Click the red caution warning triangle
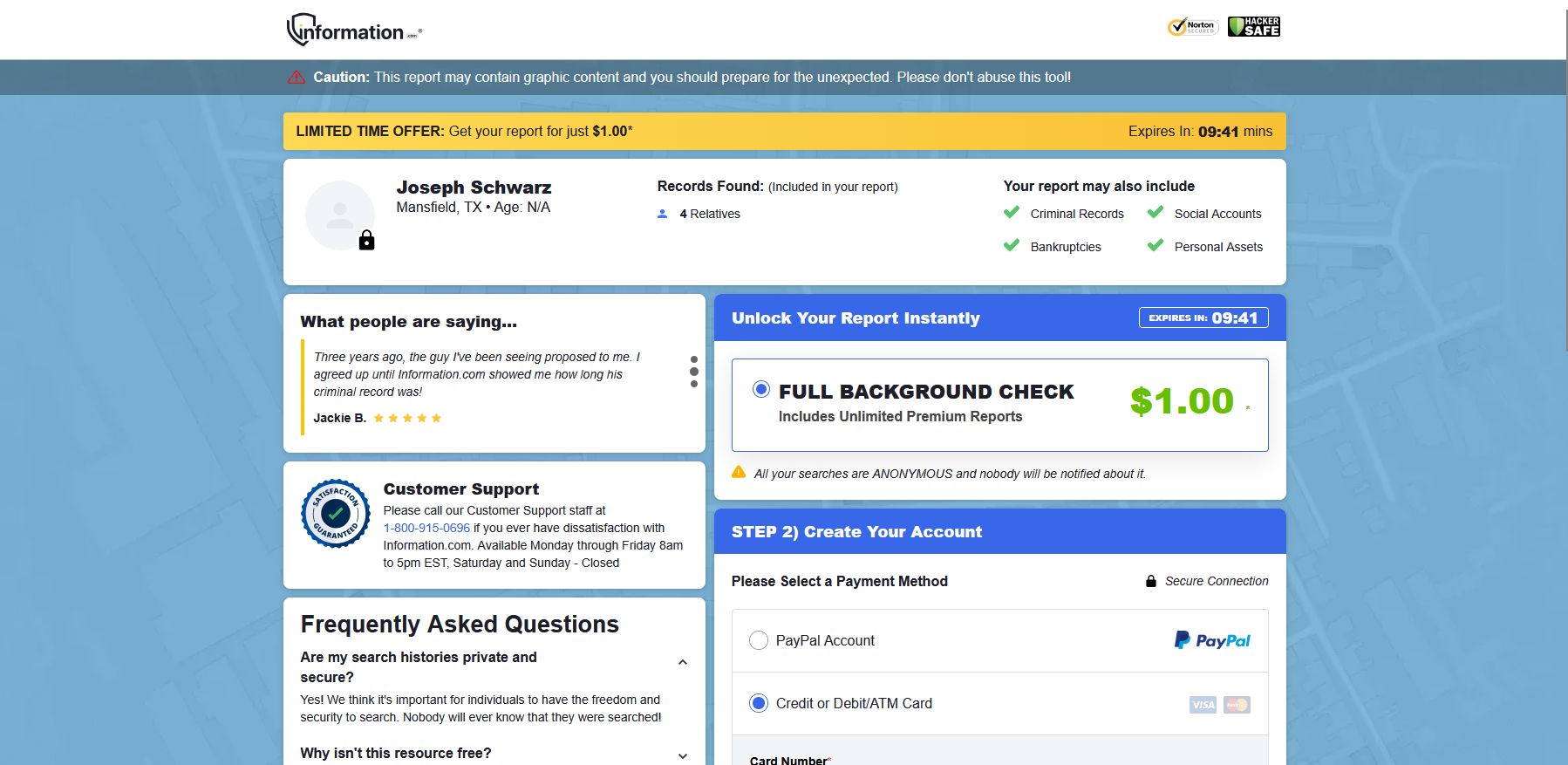 tap(297, 77)
